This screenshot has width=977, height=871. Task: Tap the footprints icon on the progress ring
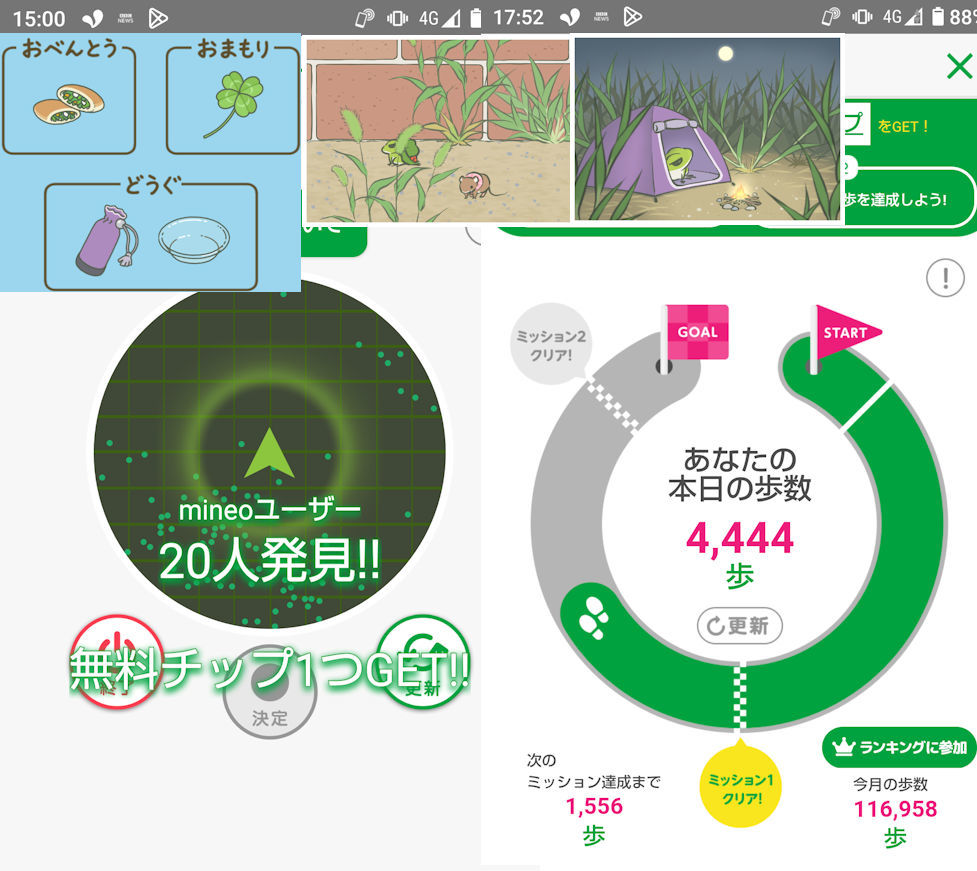click(593, 618)
